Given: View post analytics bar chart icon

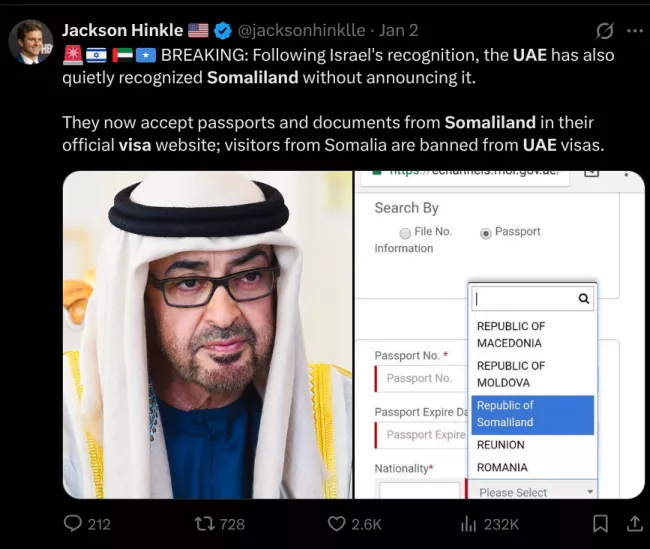Looking at the screenshot, I should pyautogui.click(x=468, y=525).
